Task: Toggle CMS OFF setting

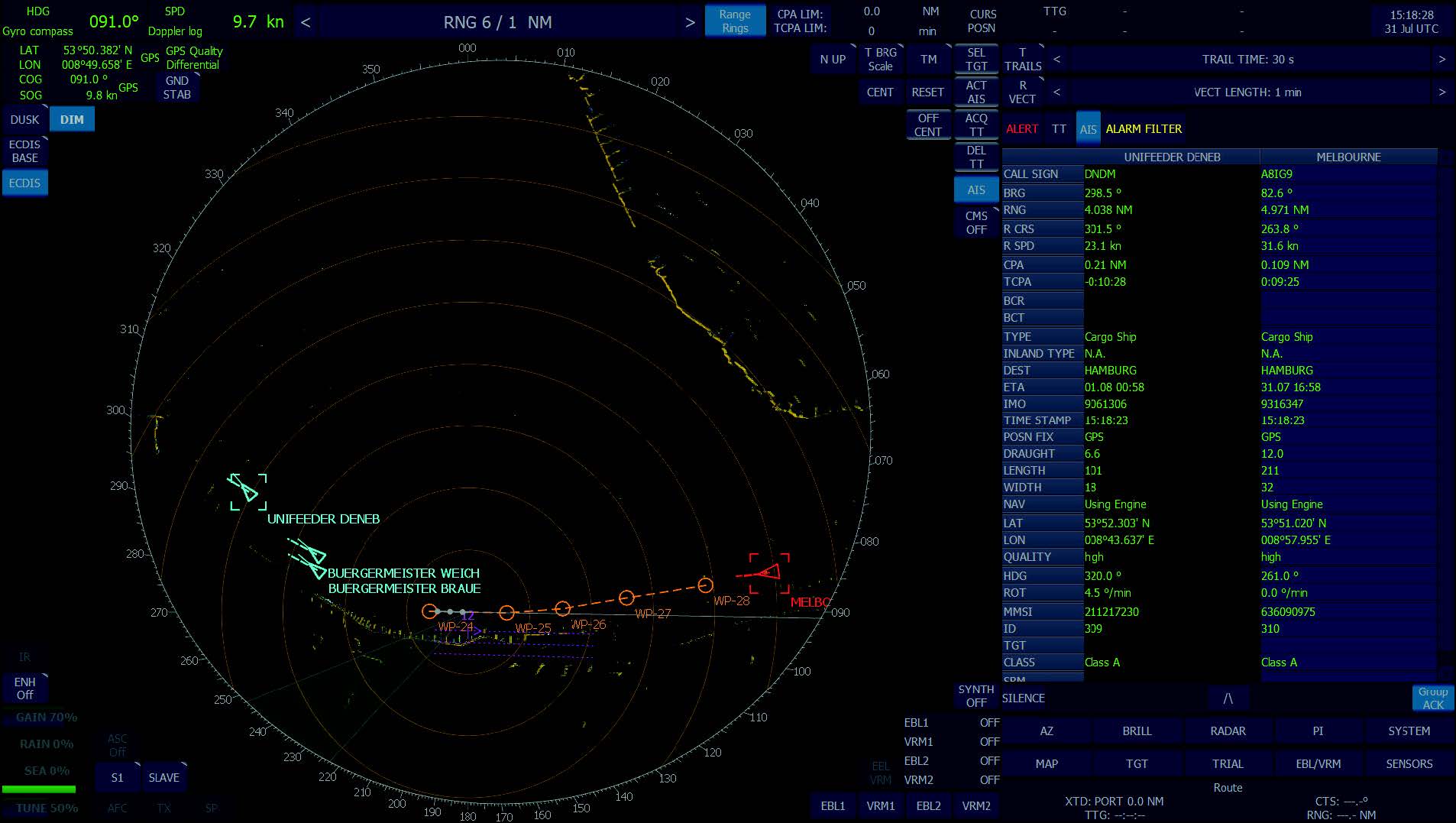Action: [976, 222]
